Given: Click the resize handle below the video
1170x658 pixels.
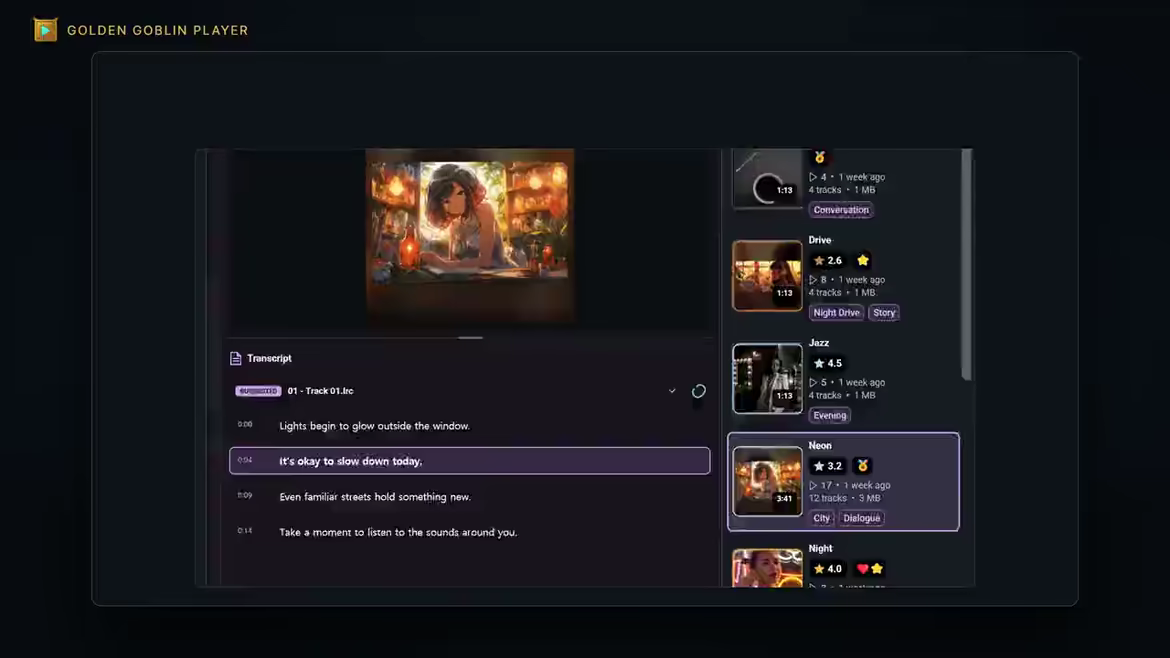Looking at the screenshot, I should pos(470,338).
